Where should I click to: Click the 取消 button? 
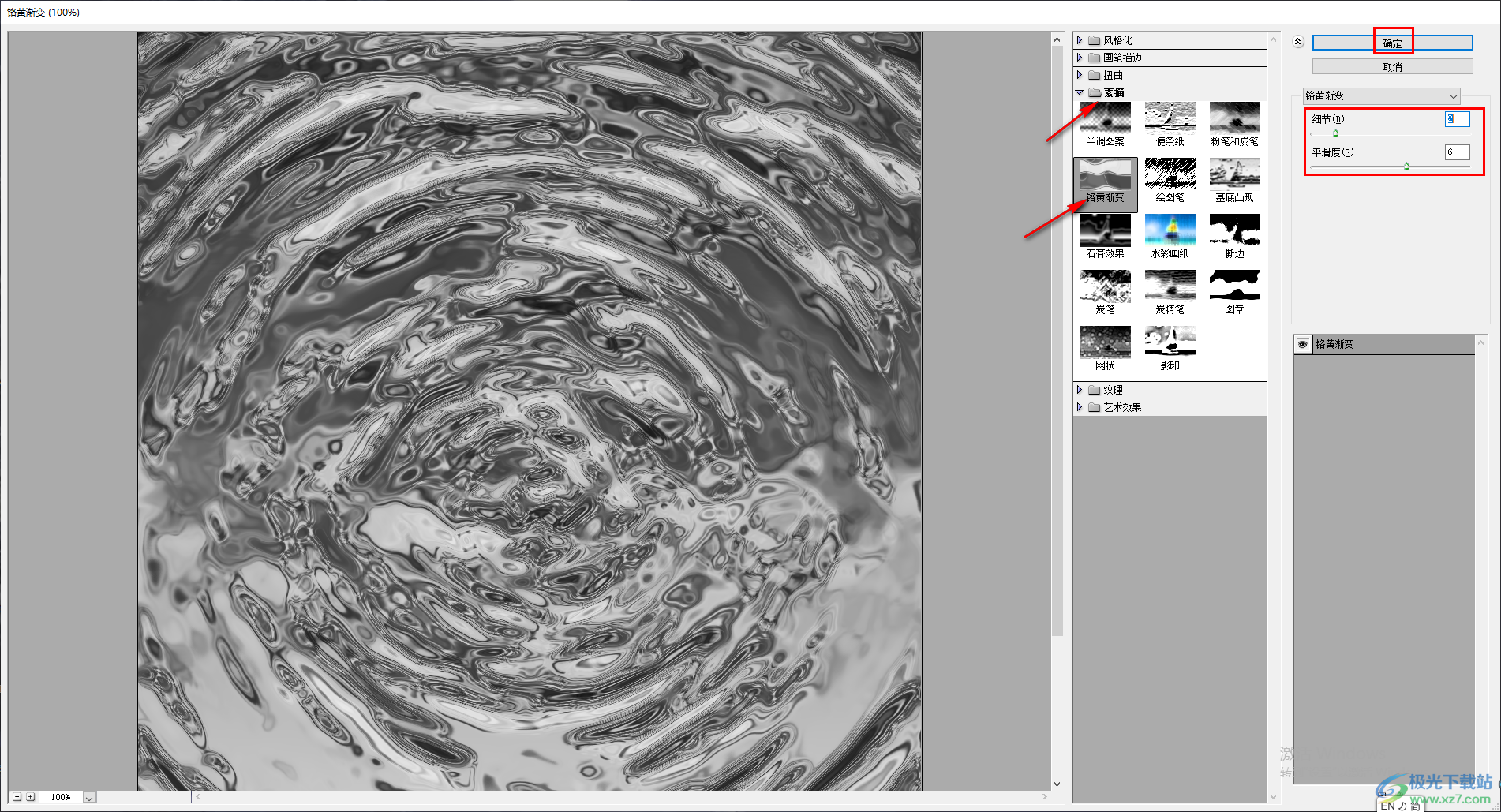tap(1392, 67)
